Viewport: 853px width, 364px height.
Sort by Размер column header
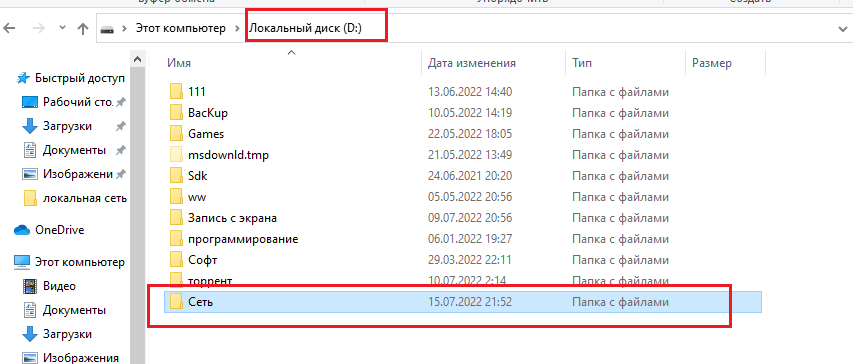[x=712, y=63]
